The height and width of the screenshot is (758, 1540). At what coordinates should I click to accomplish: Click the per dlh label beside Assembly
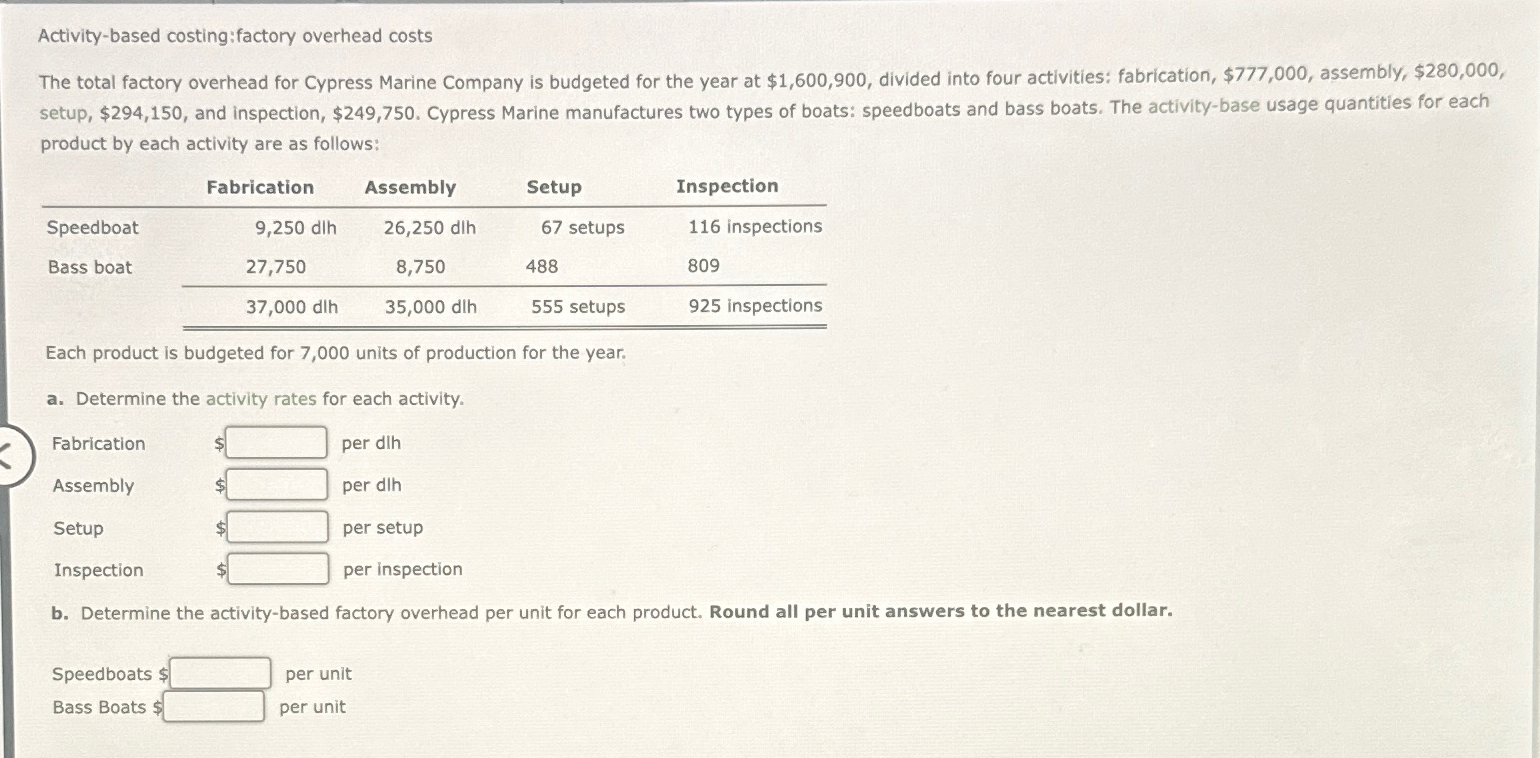[371, 485]
